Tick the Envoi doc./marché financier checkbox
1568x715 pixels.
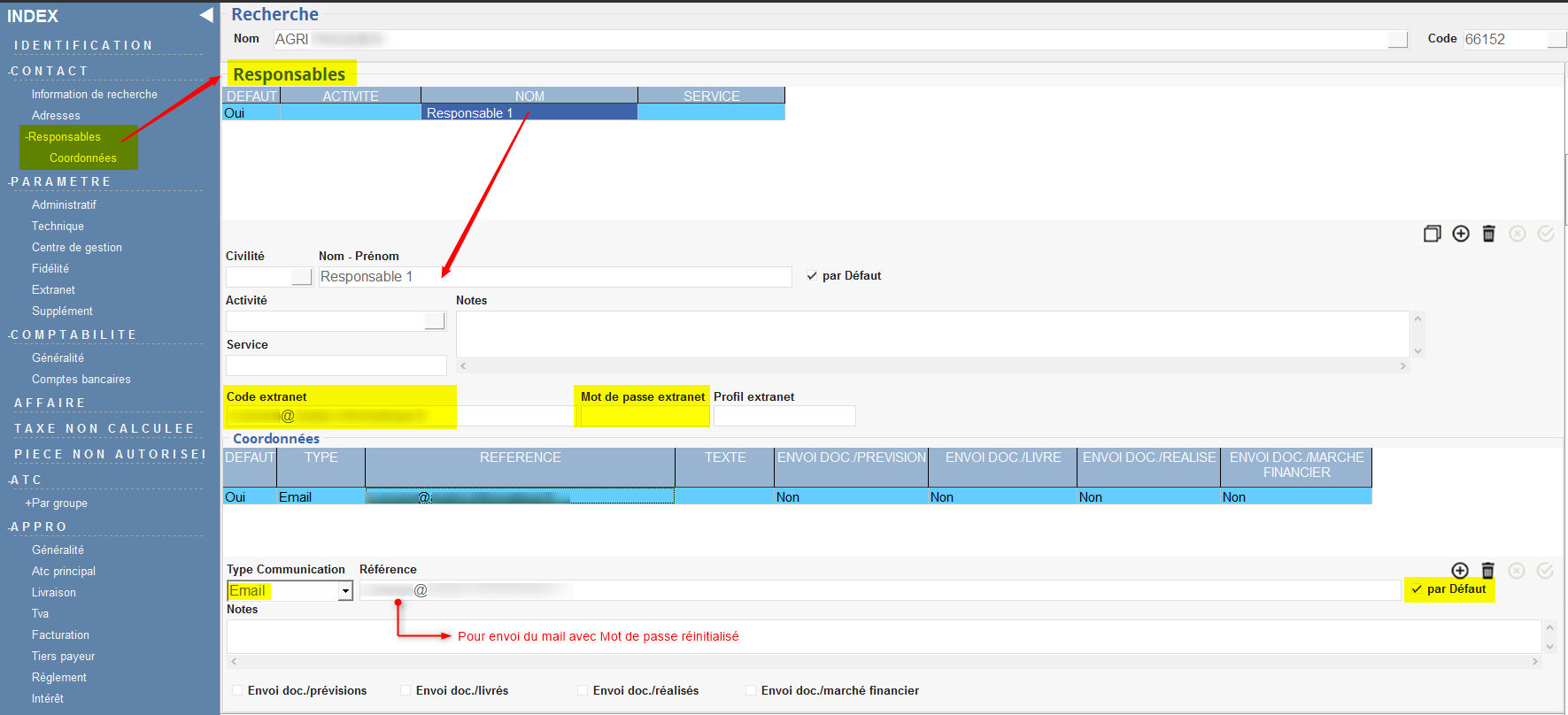pyautogui.click(x=750, y=690)
